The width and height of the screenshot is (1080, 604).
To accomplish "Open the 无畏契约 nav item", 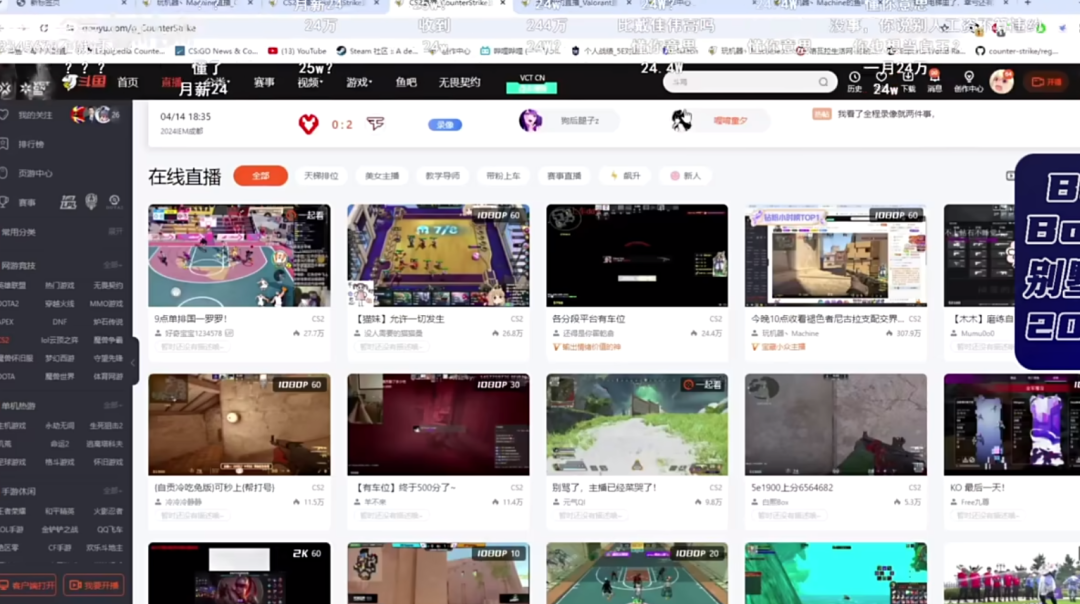I will pyautogui.click(x=459, y=82).
